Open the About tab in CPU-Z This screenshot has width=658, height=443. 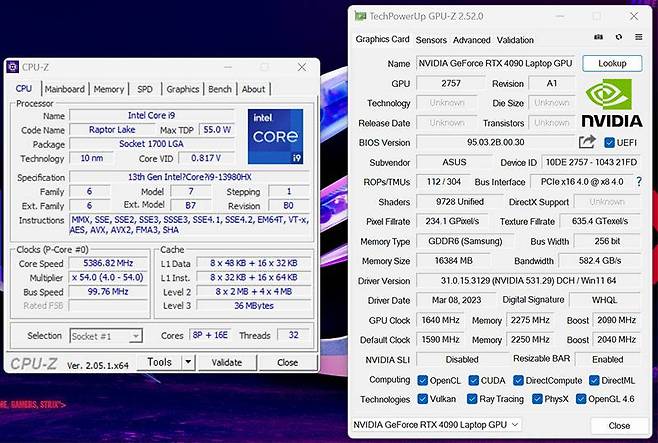point(253,89)
